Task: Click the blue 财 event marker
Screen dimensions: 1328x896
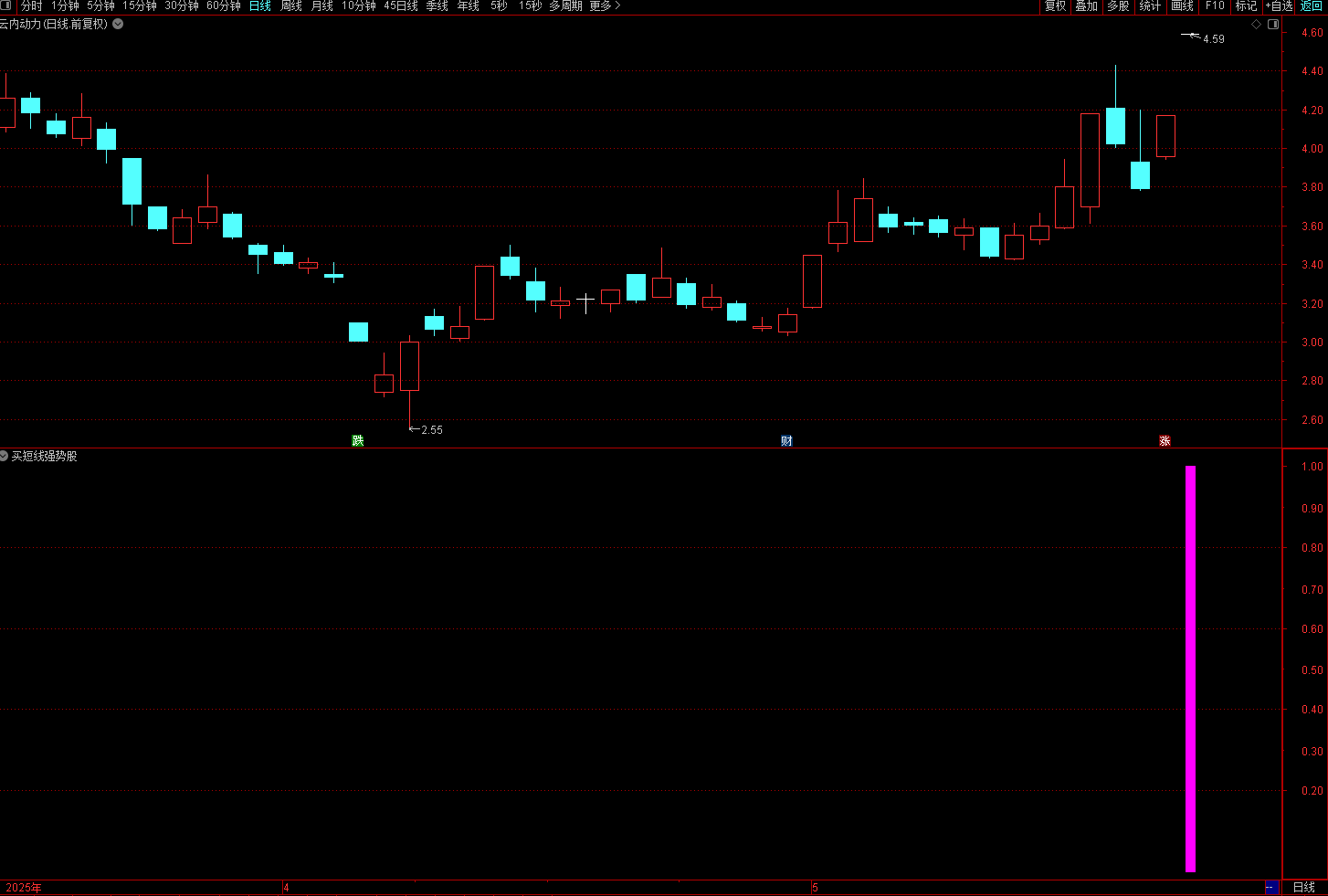Action: [786, 440]
